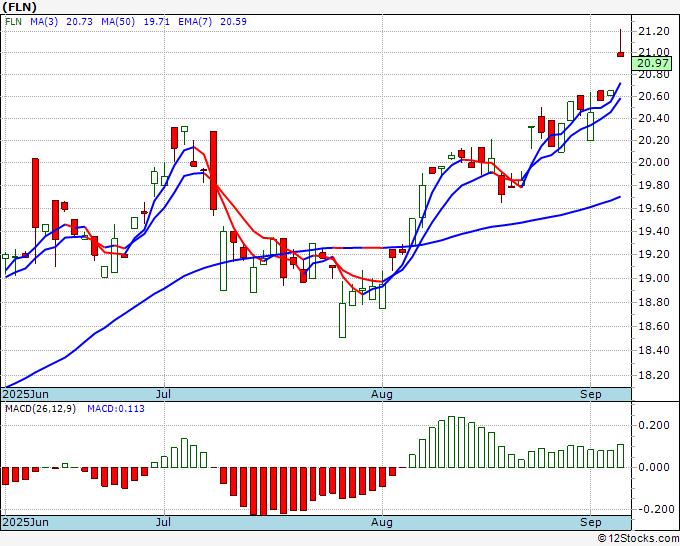
Task: Click the 21.20 price axis label
Action: pos(654,31)
